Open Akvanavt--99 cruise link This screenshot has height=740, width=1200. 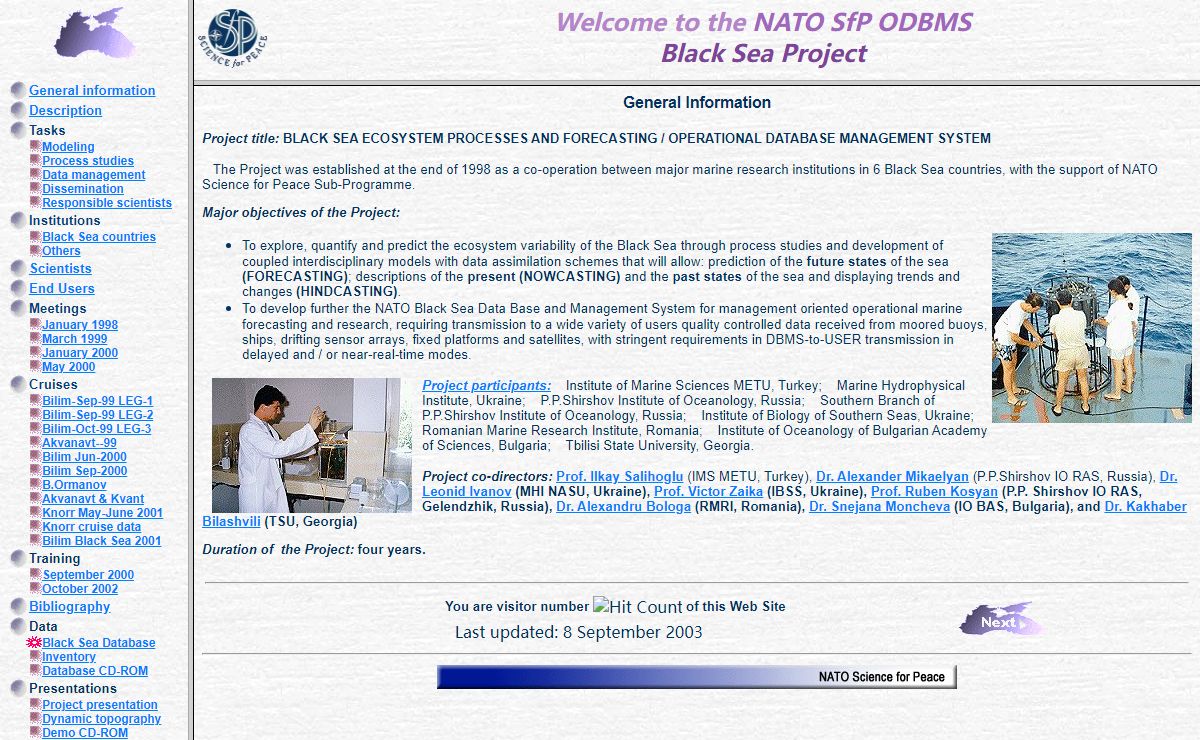point(79,443)
